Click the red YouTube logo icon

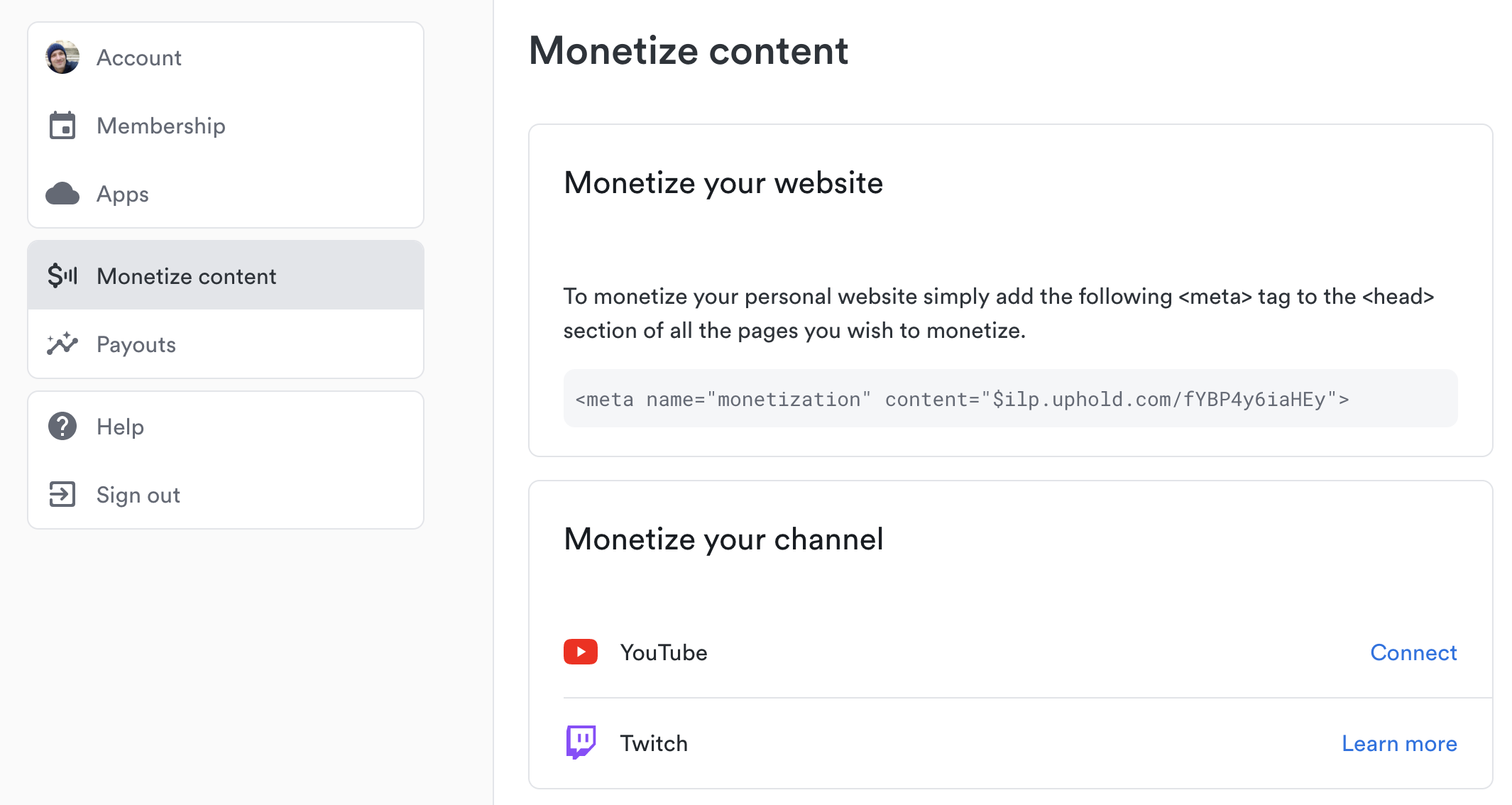[x=581, y=652]
